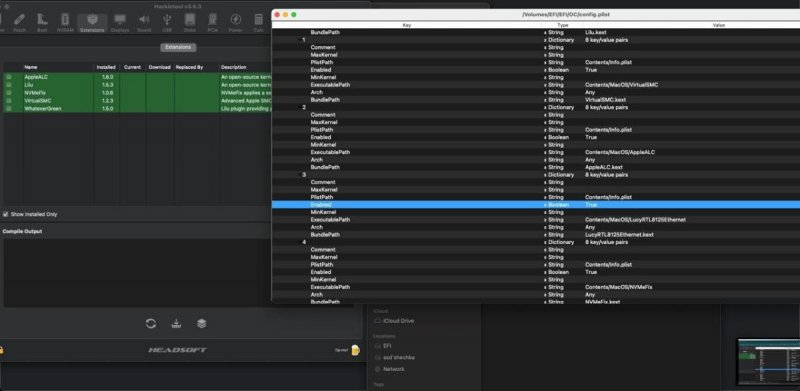Select Network in the Finder sidebar
The width and height of the screenshot is (800, 391).
click(x=389, y=369)
